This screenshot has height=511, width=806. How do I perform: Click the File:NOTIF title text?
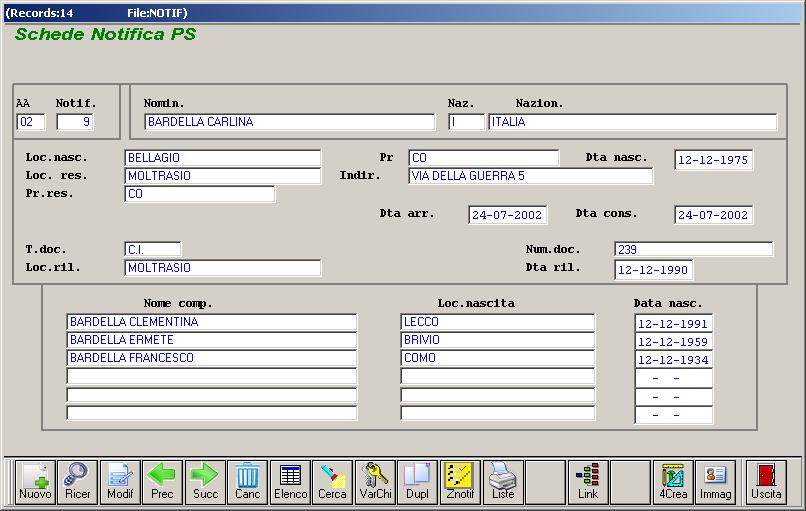point(157,13)
